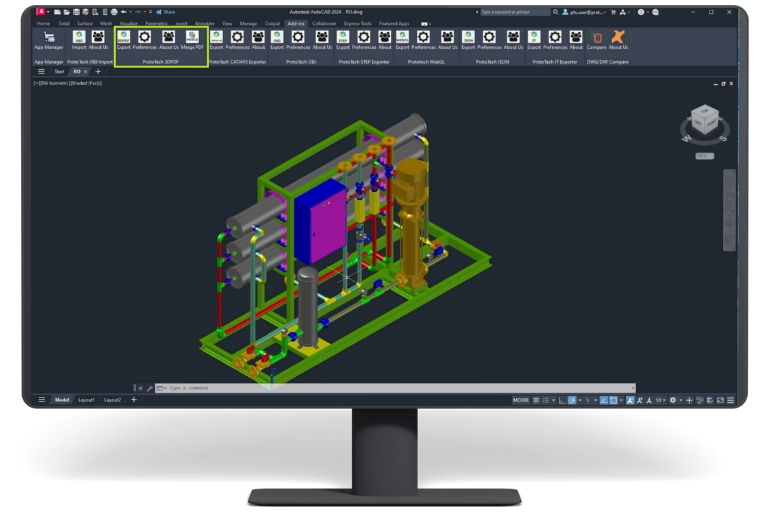Open the file tab hamburger menu

[41, 72]
